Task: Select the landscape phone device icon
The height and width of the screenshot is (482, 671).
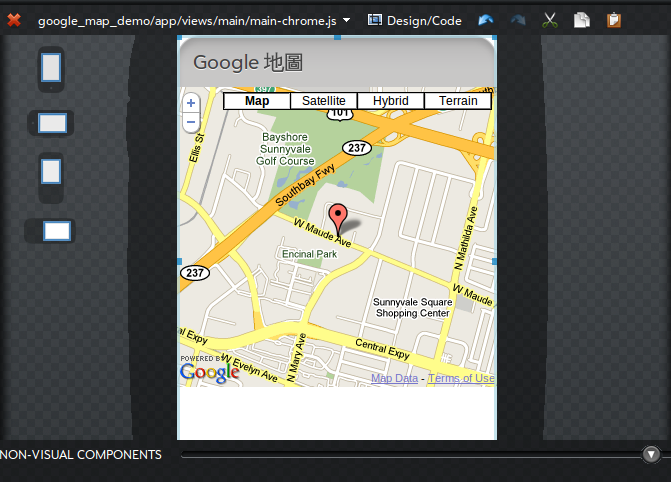Action: click(x=51, y=123)
